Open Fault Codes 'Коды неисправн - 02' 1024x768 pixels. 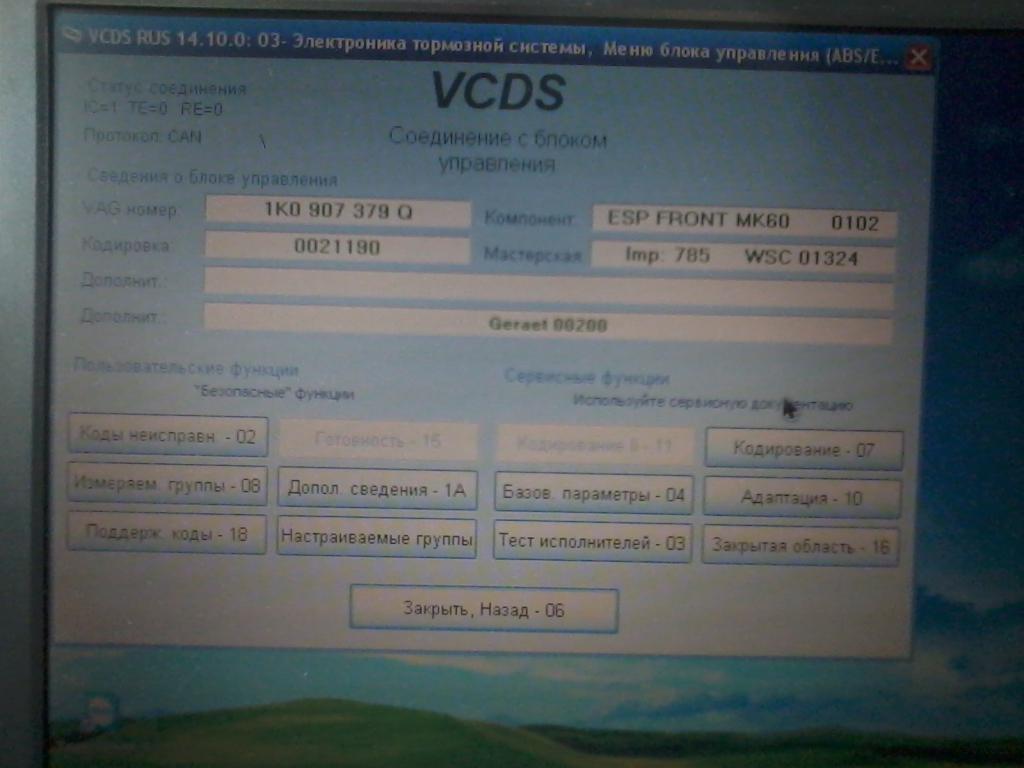(x=168, y=435)
